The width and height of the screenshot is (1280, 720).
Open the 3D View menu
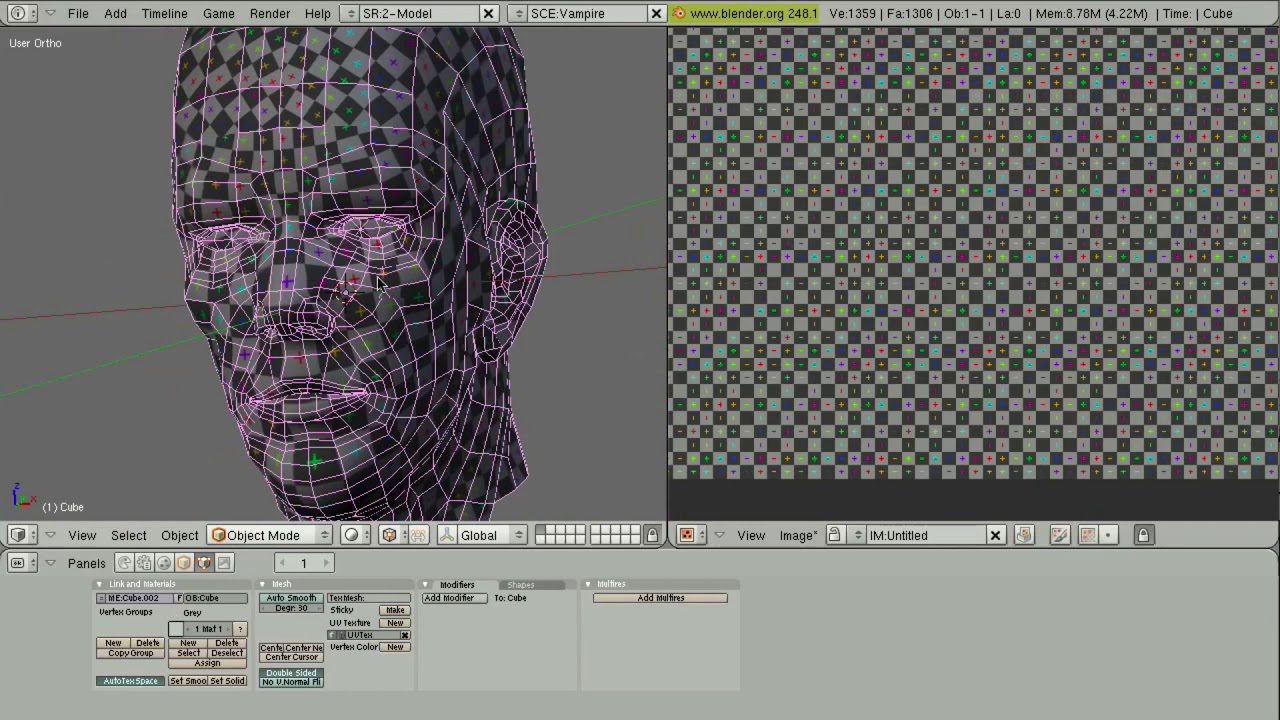click(x=82, y=535)
